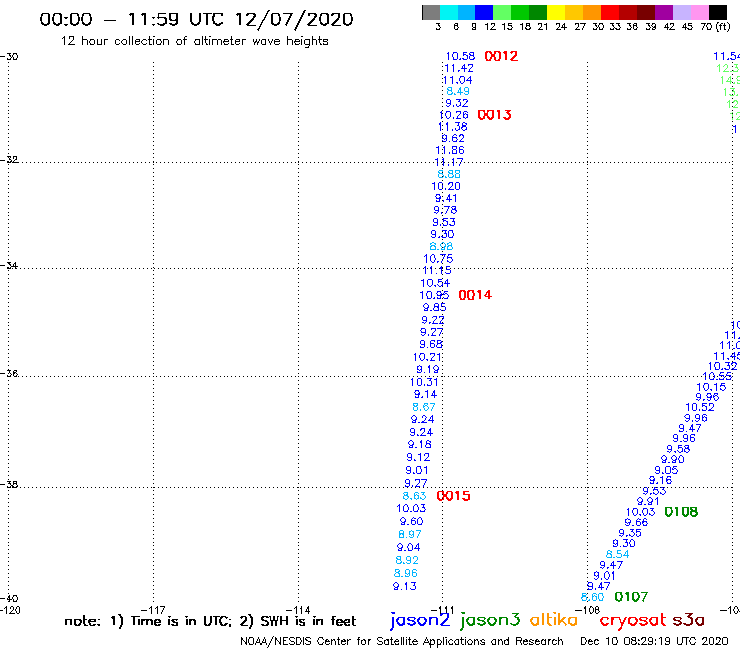Click the red 0013 time marker
Viewport: 740px width, 650px height.
494,115
